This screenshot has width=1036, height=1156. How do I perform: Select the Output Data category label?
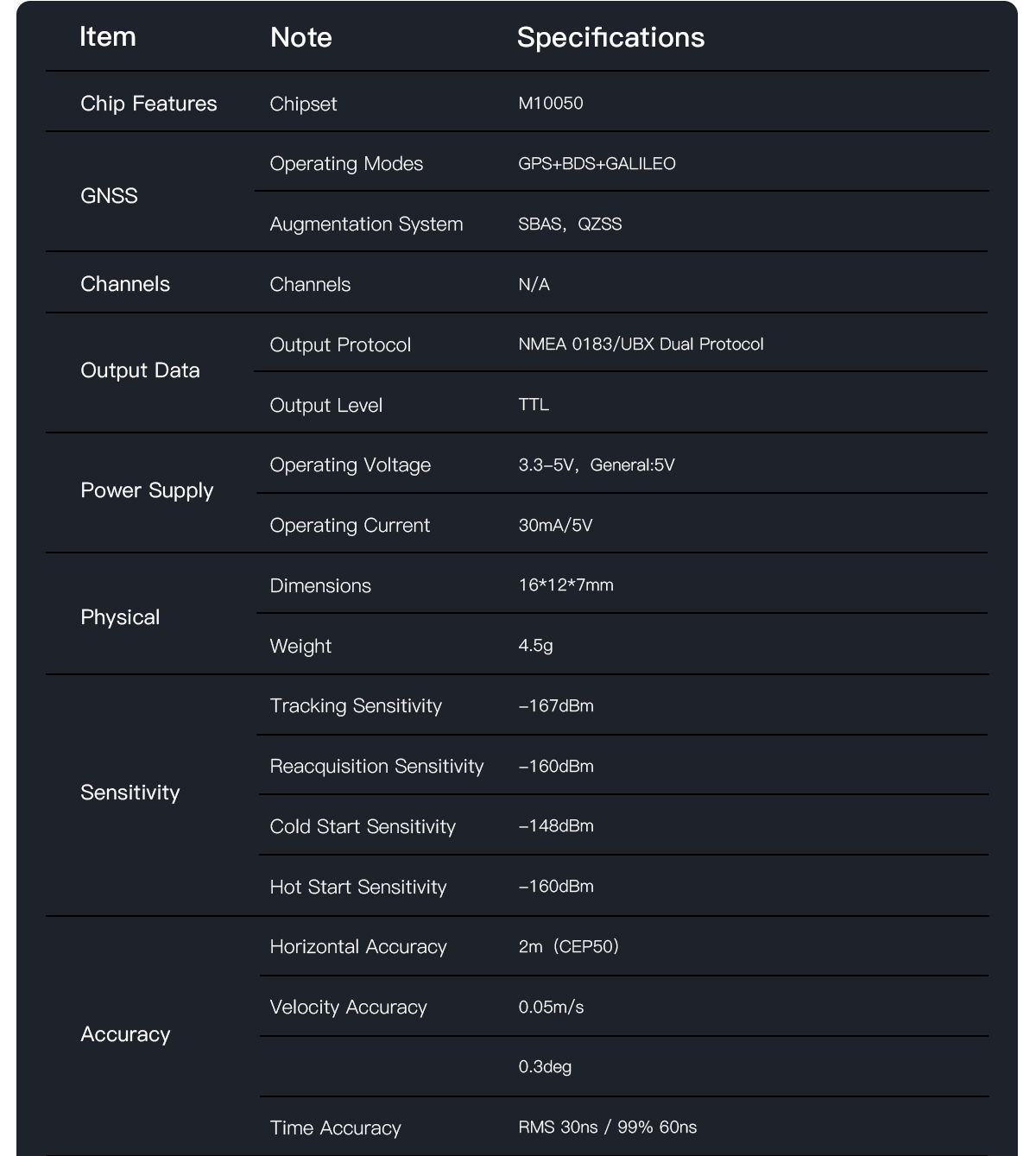tap(140, 370)
